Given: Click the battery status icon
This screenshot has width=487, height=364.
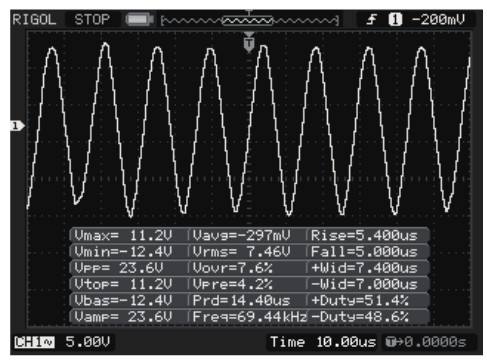Looking at the screenshot, I should tap(139, 19).
